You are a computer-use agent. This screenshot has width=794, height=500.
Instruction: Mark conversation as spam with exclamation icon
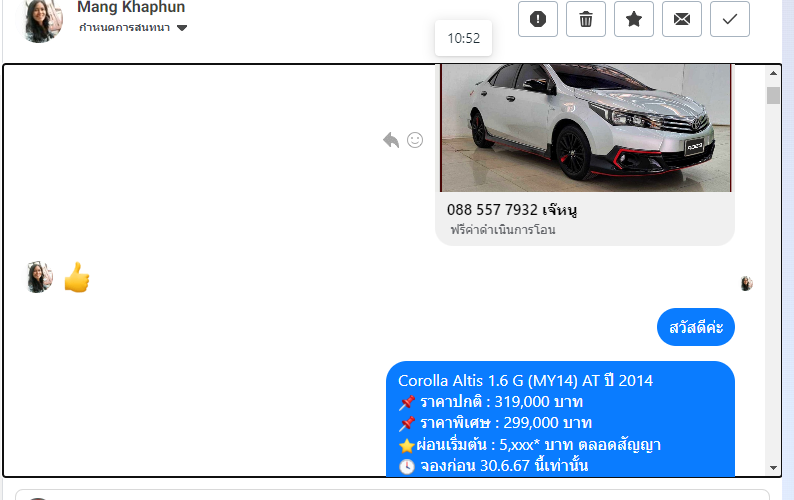(538, 19)
